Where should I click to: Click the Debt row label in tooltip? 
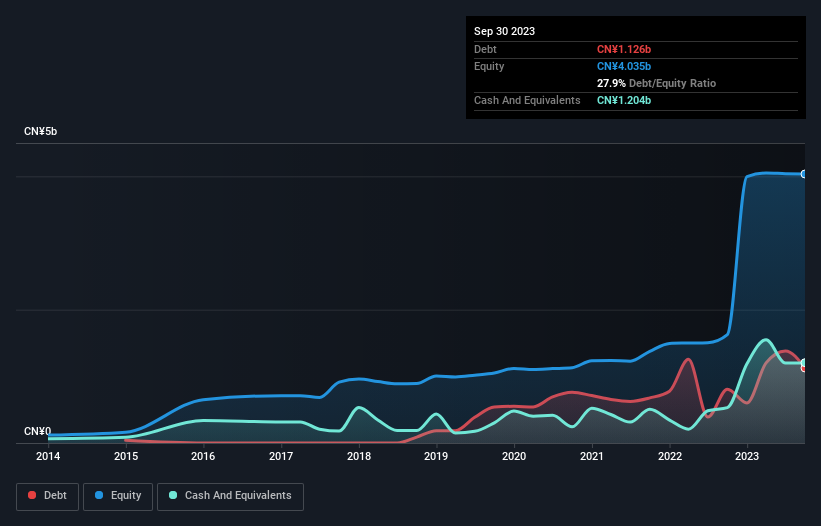[x=485, y=49]
